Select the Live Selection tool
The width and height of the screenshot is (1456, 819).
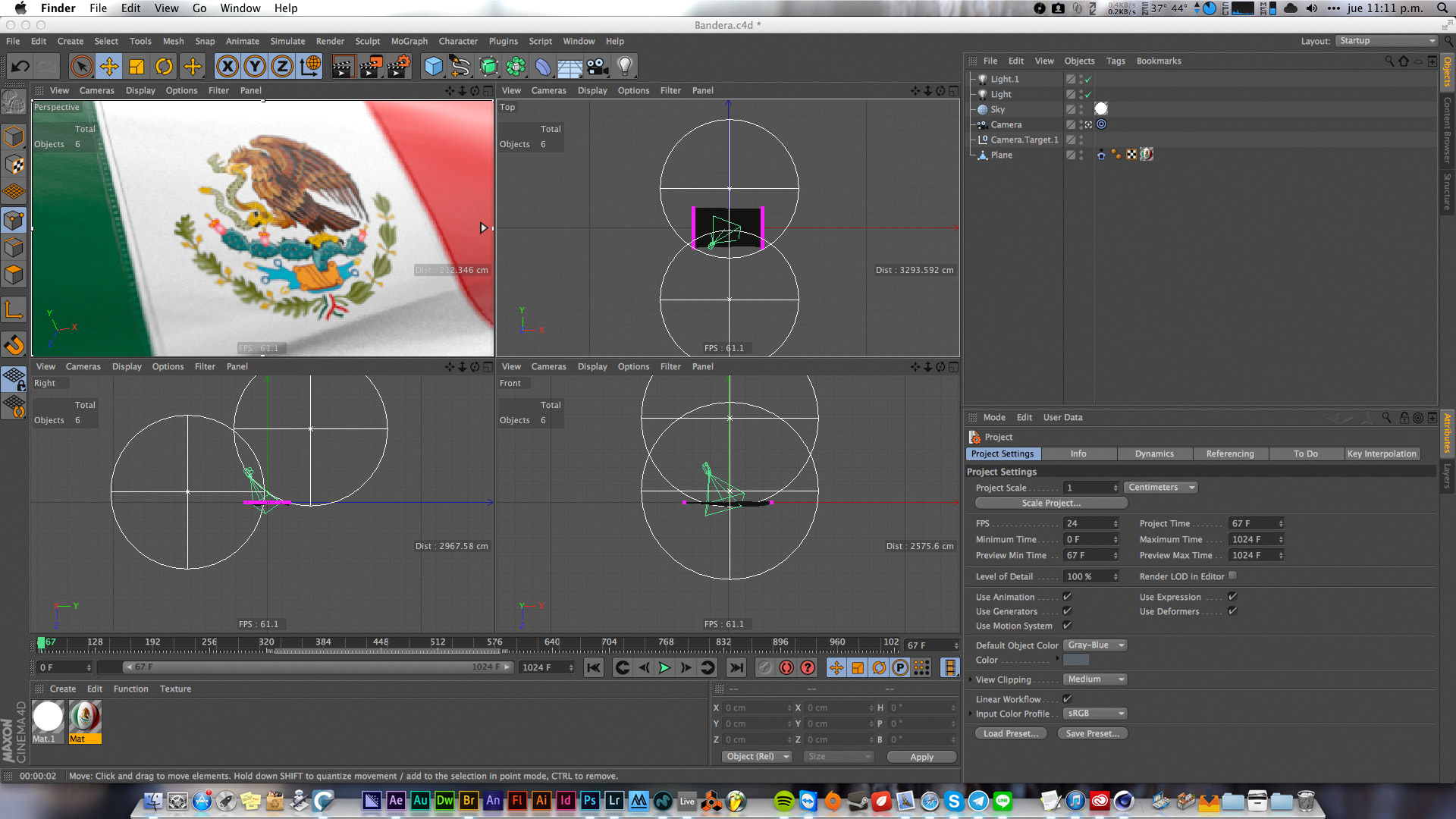click(x=82, y=67)
